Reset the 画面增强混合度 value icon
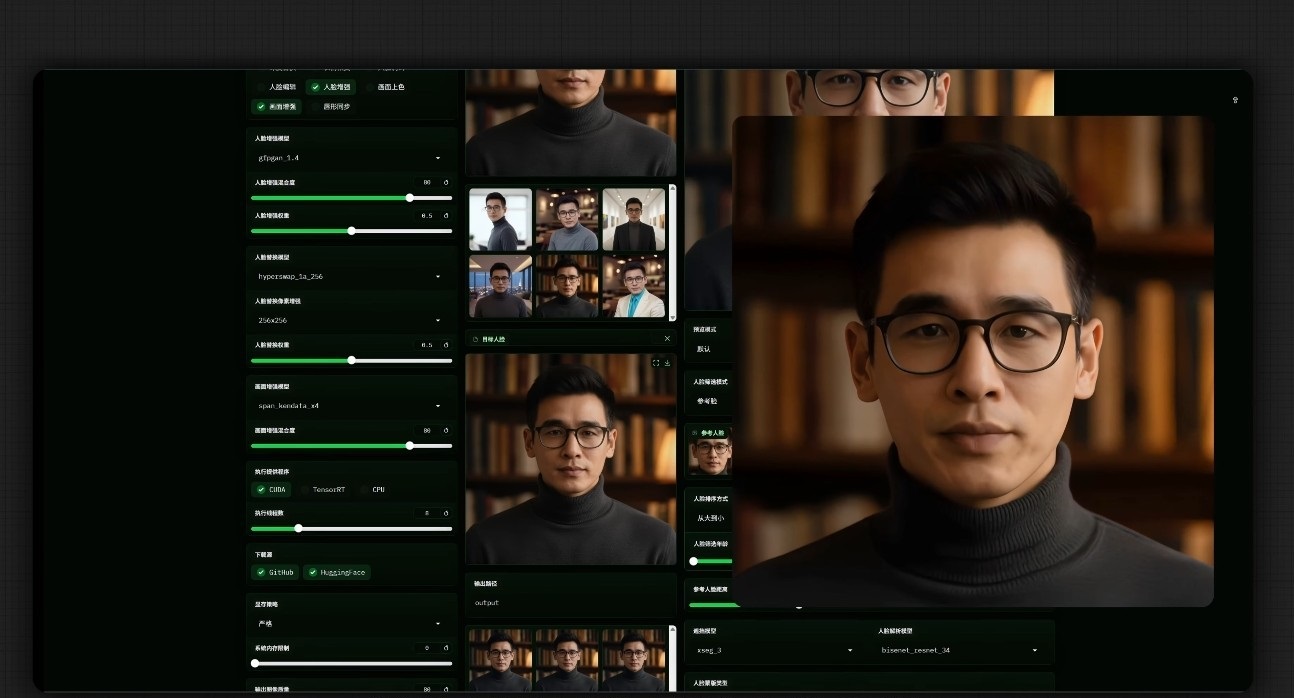 pyautogui.click(x=446, y=430)
